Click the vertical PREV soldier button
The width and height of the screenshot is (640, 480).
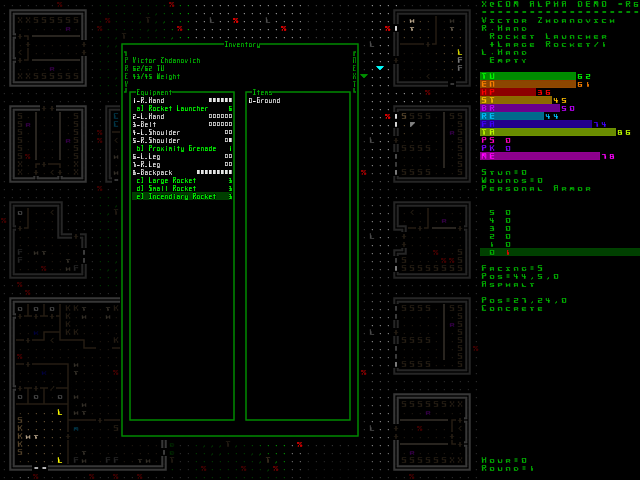click(x=126, y=72)
